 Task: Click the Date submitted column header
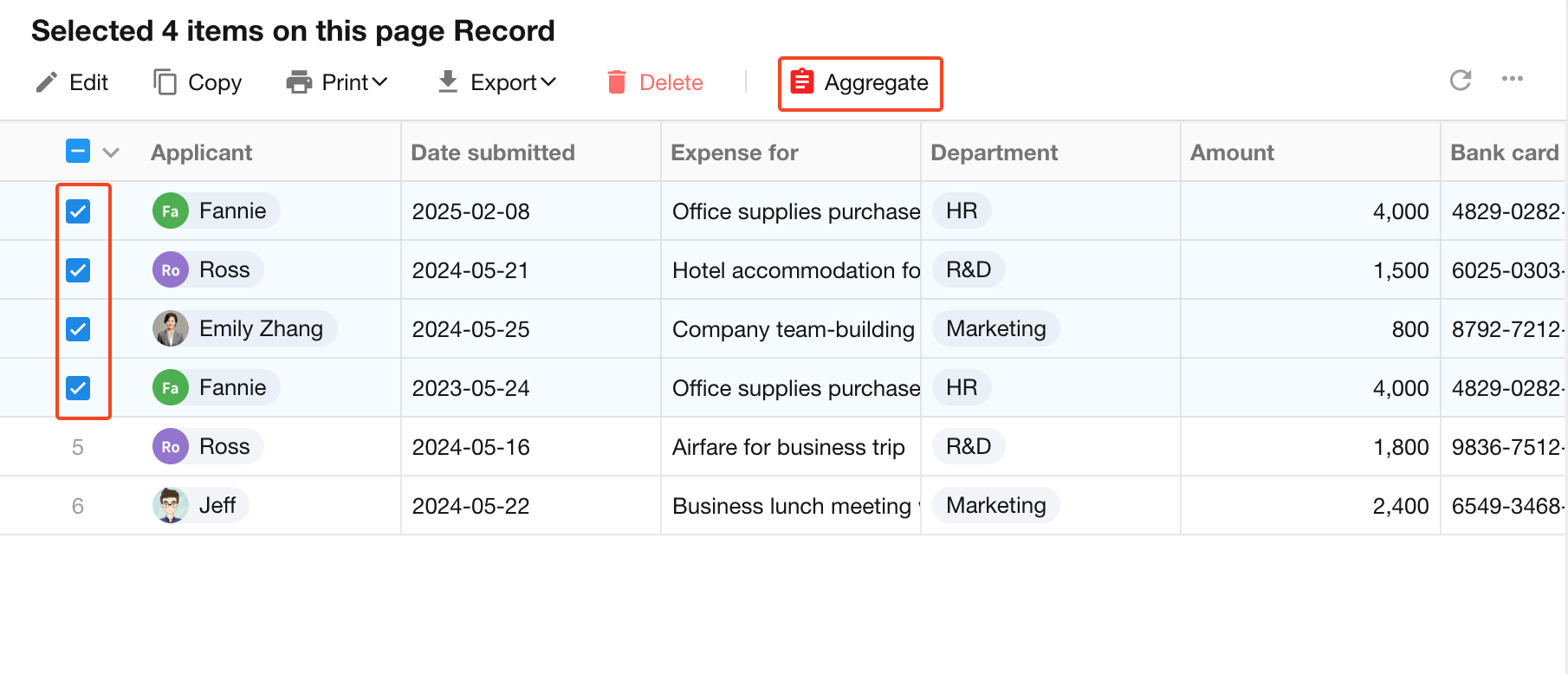[493, 152]
